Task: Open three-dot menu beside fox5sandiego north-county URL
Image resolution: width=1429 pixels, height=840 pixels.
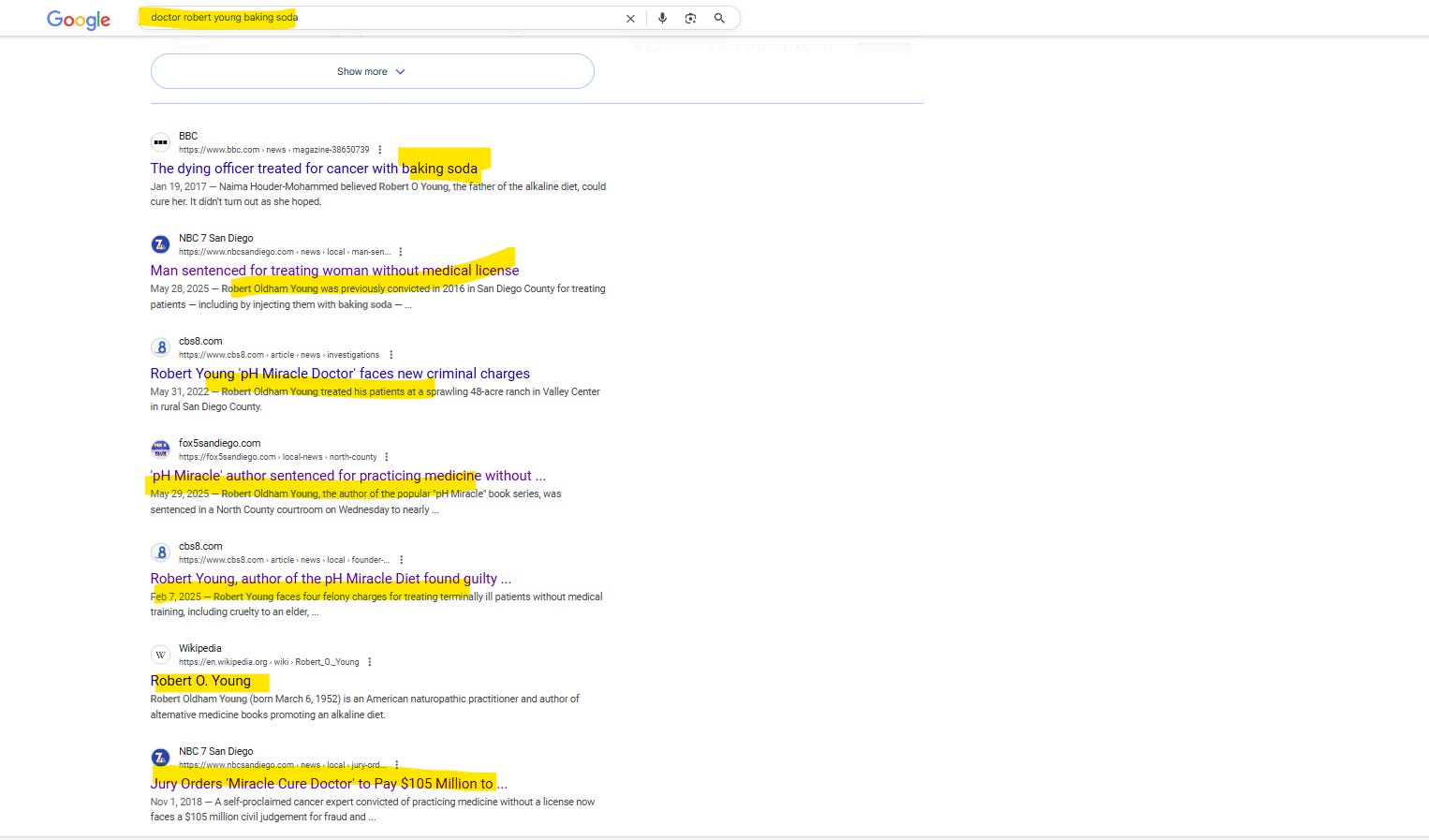Action: (x=386, y=457)
